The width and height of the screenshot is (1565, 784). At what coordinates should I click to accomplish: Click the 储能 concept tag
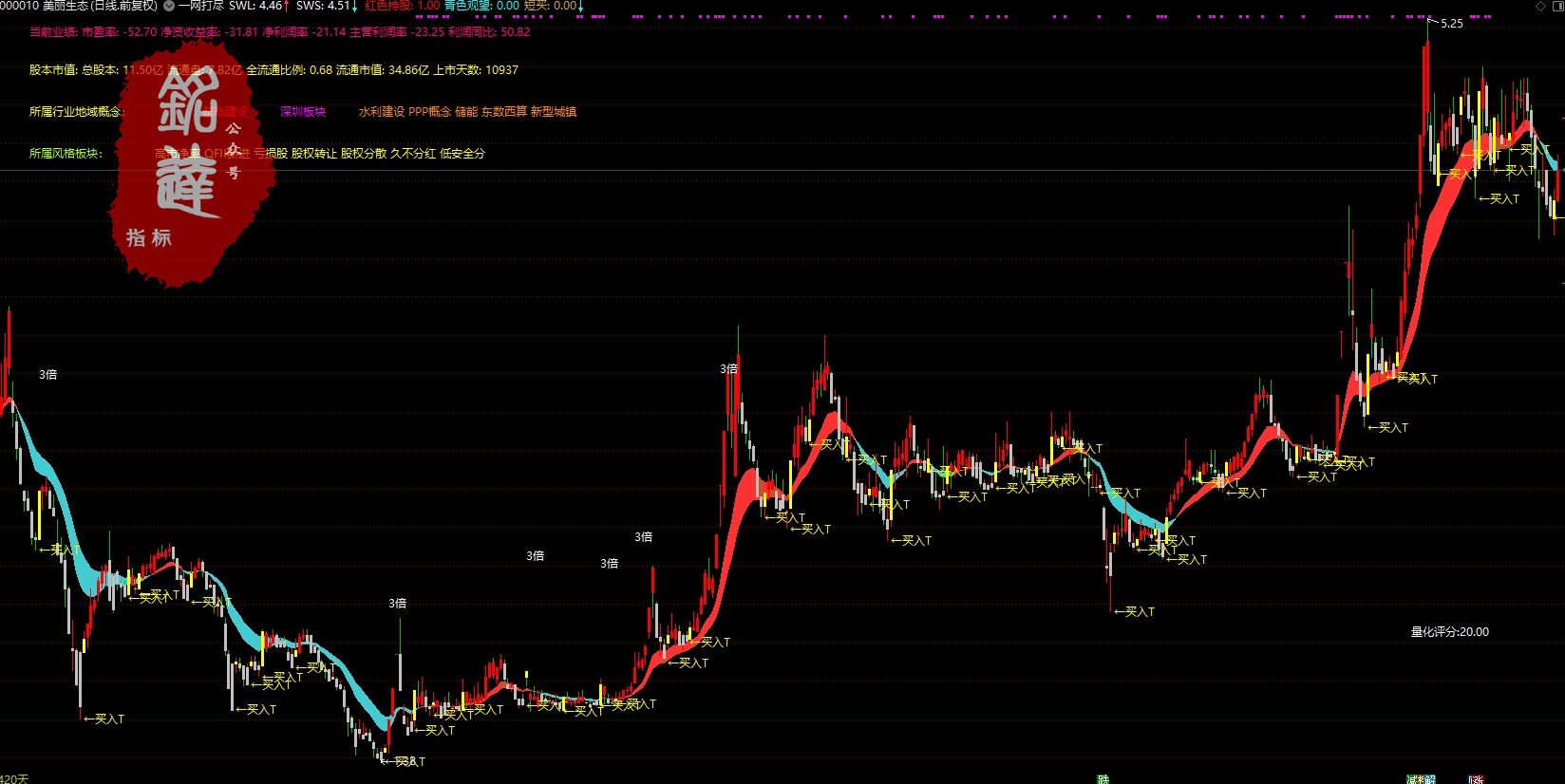[x=465, y=112]
